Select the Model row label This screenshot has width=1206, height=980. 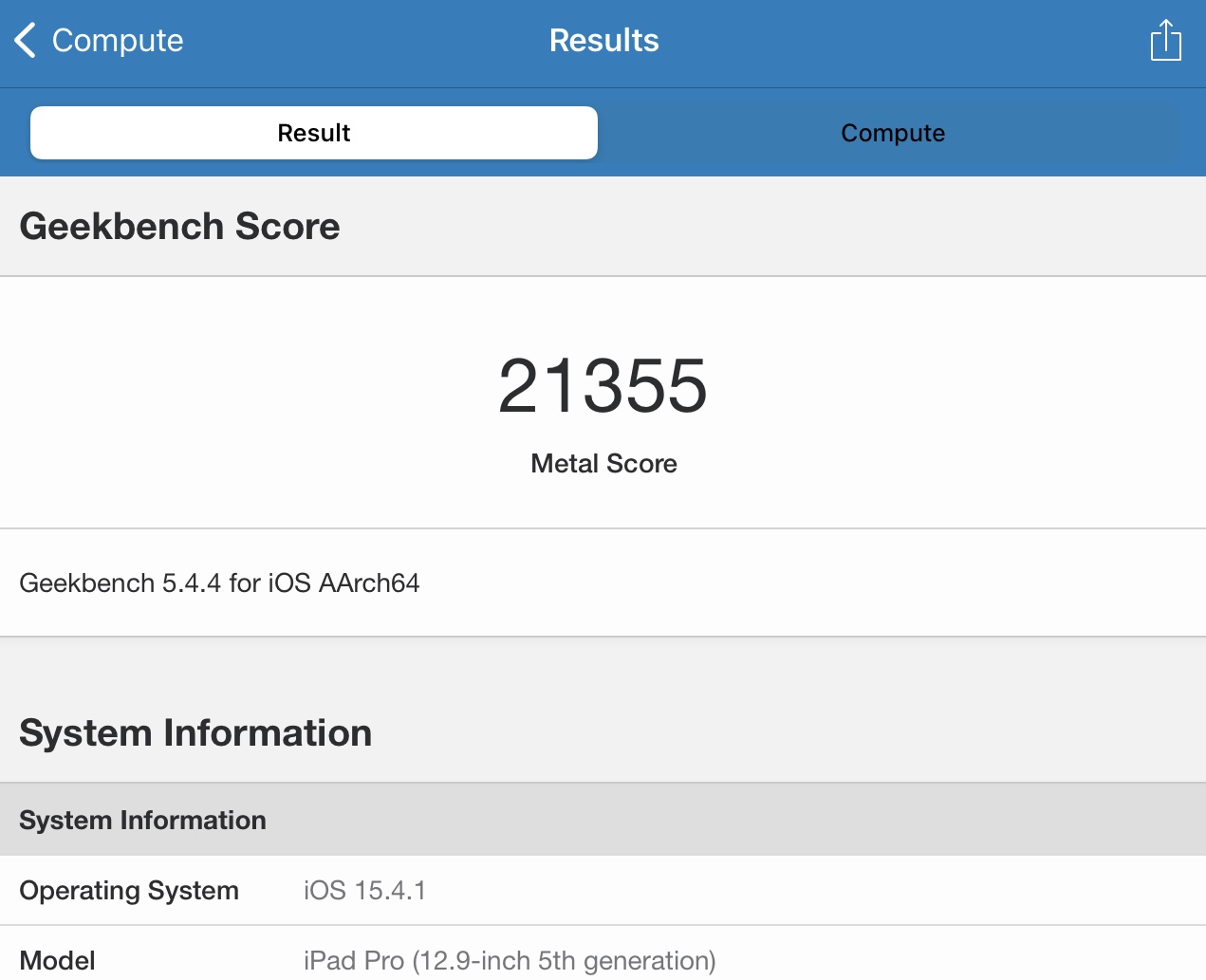57,961
